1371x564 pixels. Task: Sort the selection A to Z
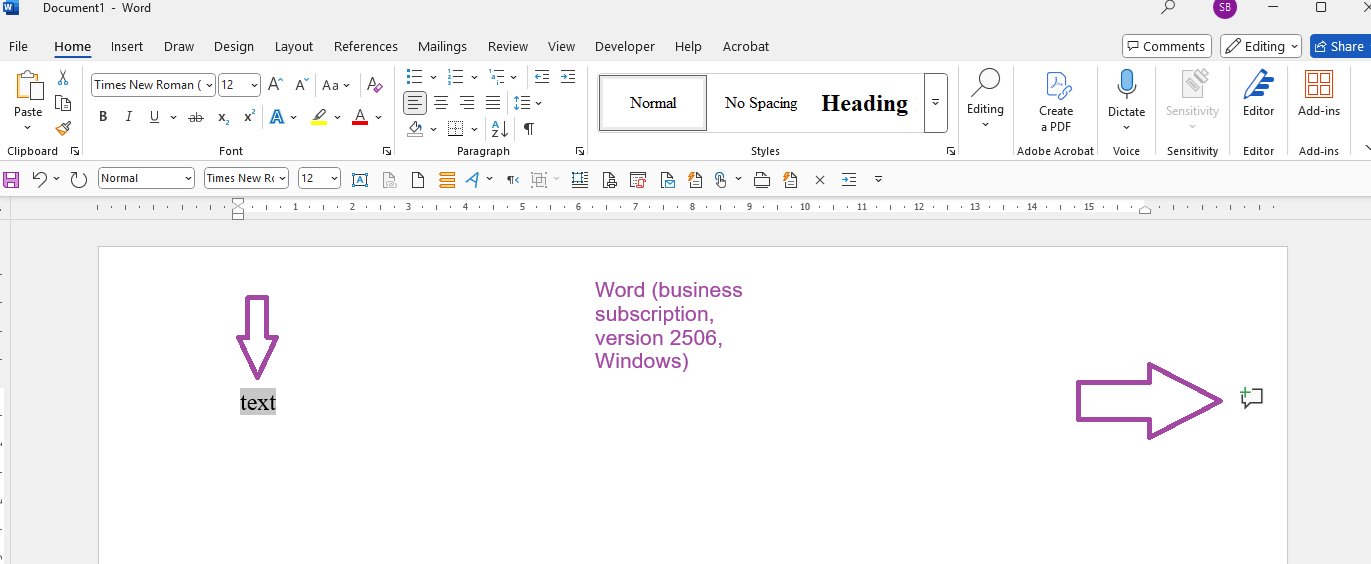[x=500, y=129]
